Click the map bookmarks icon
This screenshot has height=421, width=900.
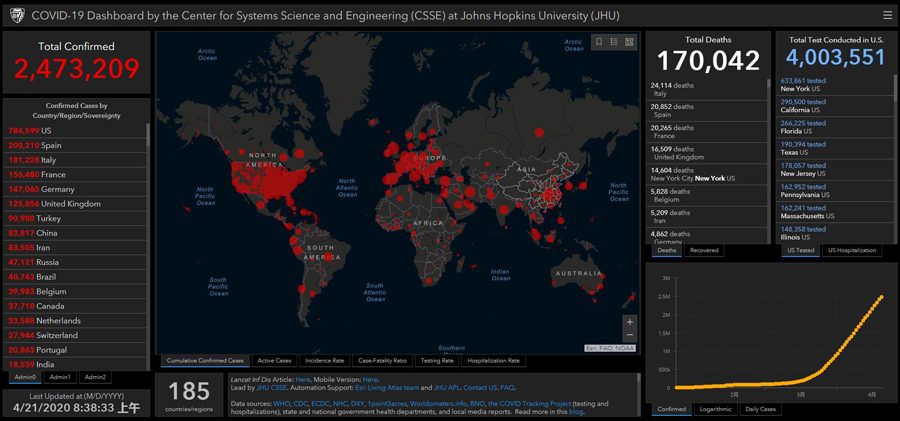click(599, 42)
